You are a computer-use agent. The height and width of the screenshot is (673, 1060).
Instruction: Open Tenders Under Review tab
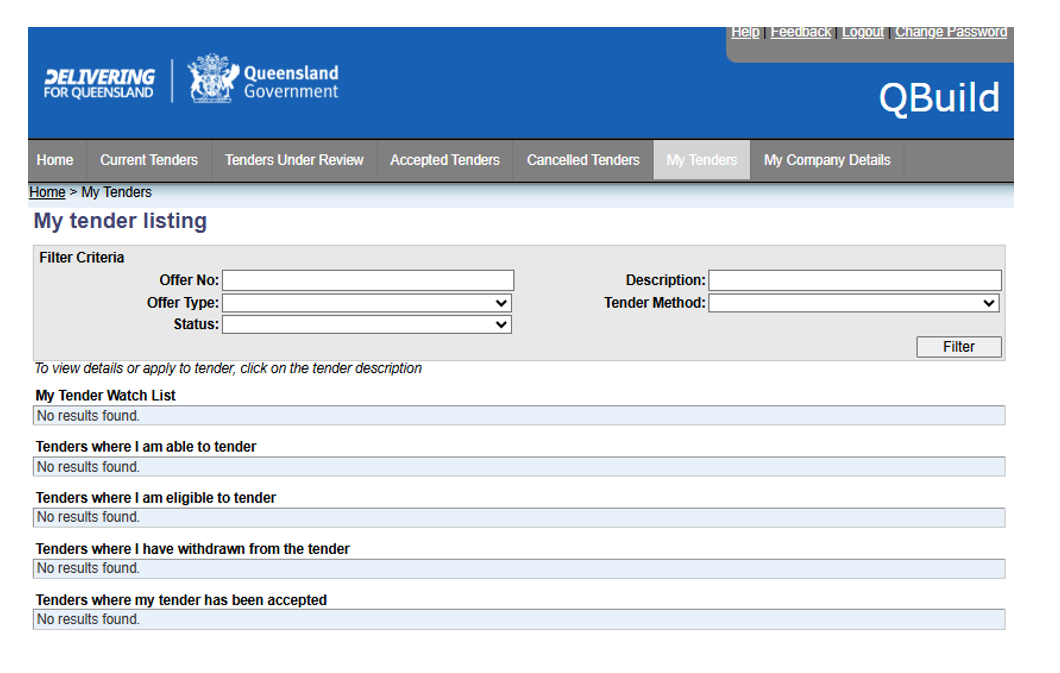click(294, 160)
